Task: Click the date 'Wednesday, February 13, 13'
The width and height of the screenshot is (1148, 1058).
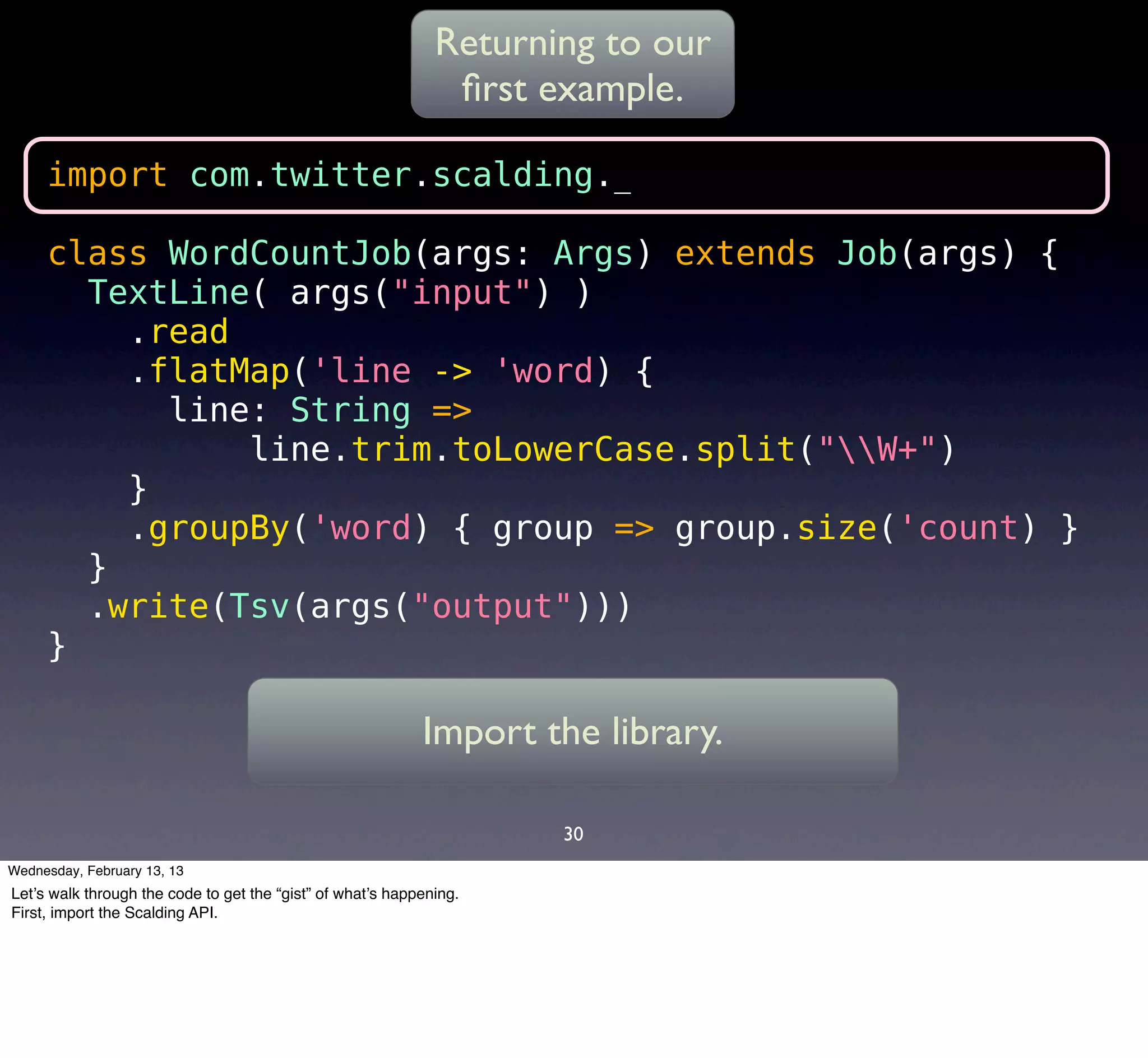Action: point(96,871)
